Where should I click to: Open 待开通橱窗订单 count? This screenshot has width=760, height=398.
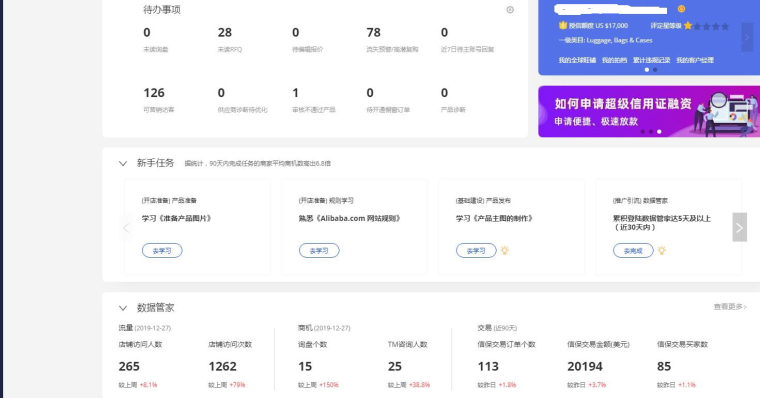(370, 93)
